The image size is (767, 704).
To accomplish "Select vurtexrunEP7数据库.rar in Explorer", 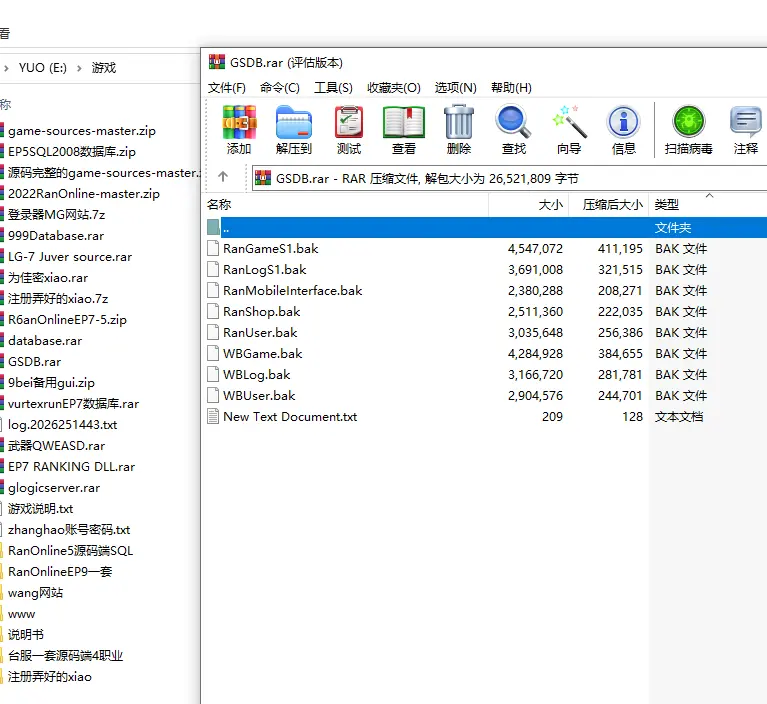I will coord(73,404).
